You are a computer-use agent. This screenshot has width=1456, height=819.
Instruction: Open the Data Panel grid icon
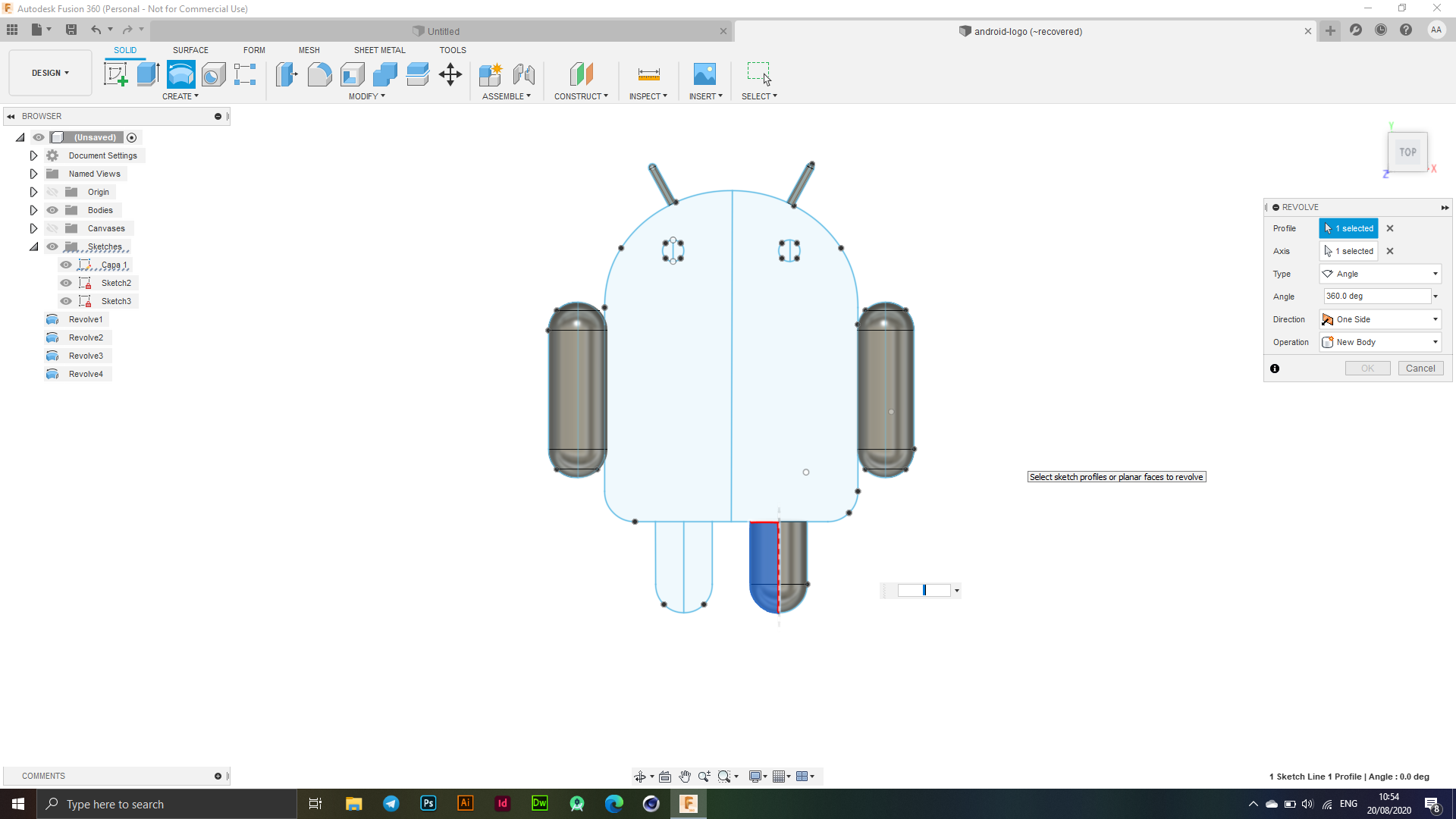pyautogui.click(x=12, y=30)
